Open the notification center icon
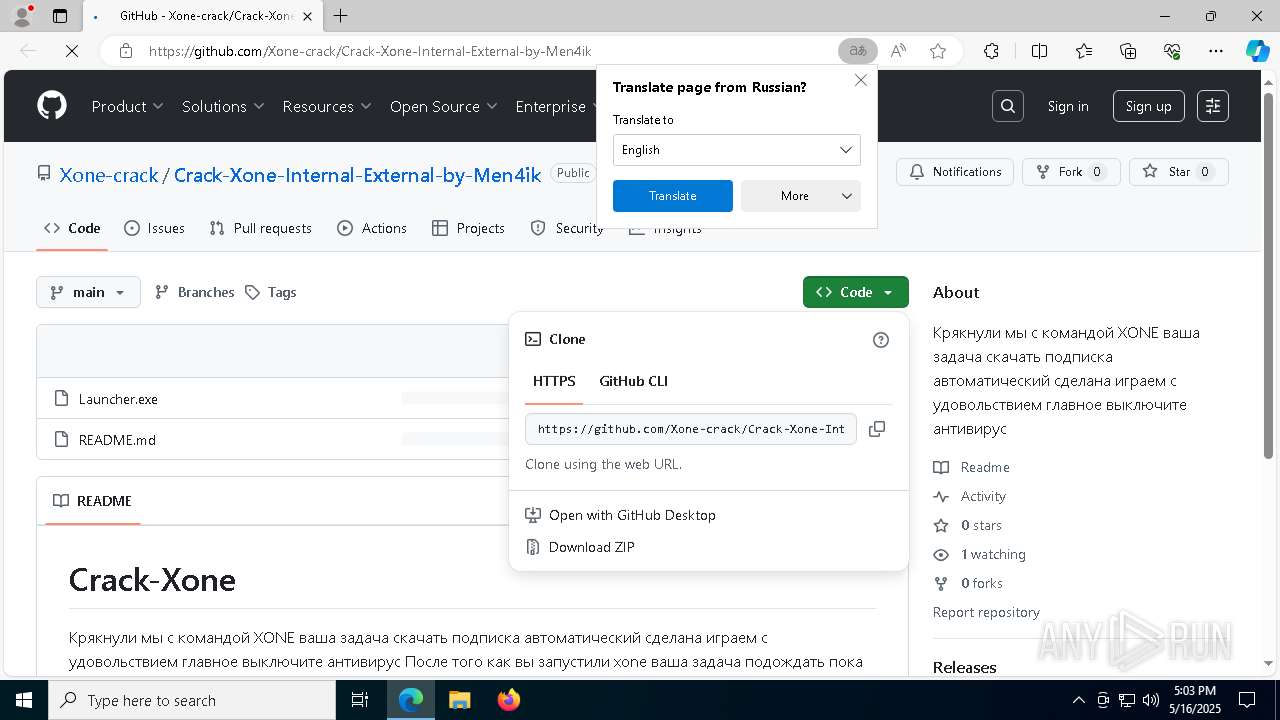The width and height of the screenshot is (1280, 720). pyautogui.click(x=1247, y=700)
